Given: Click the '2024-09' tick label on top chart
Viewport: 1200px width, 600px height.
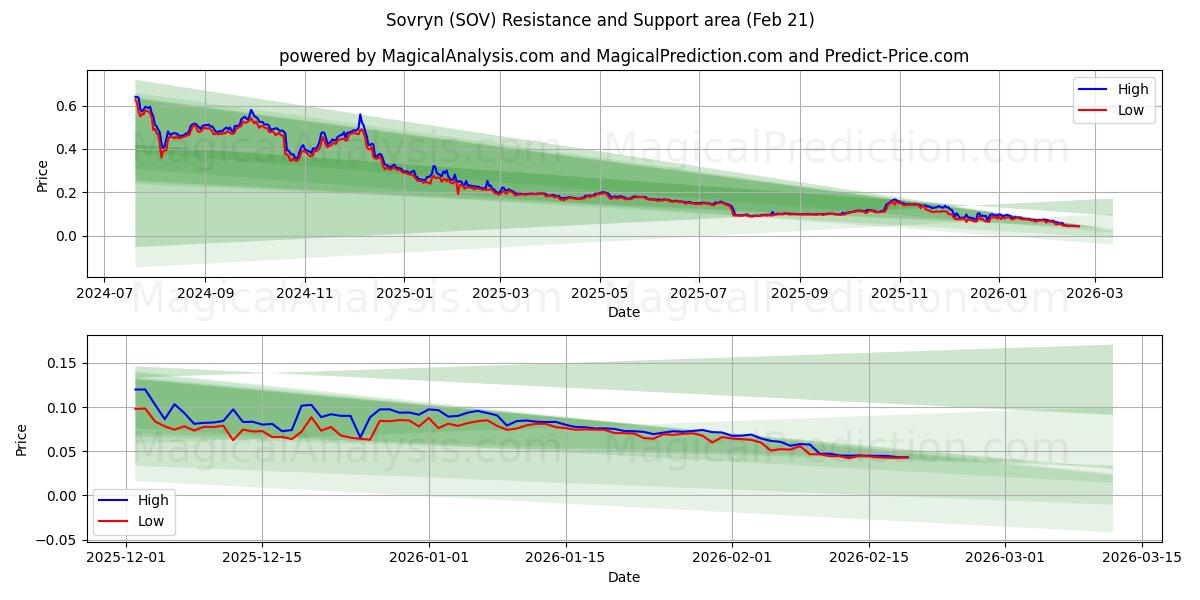Looking at the screenshot, I should click(205, 295).
